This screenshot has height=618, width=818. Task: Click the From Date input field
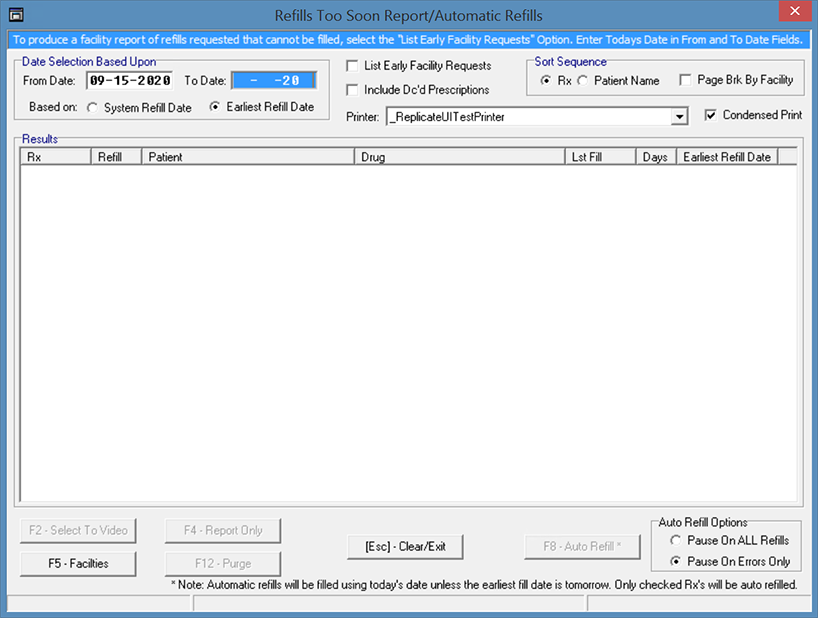pyautogui.click(x=130, y=81)
